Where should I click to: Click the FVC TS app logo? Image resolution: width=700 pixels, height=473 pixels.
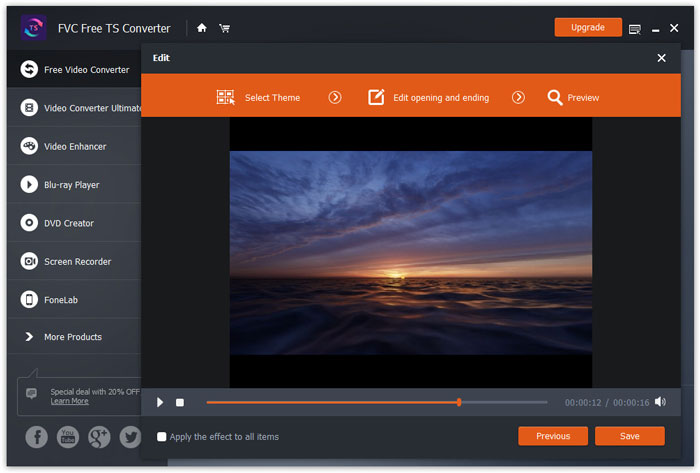[33, 28]
